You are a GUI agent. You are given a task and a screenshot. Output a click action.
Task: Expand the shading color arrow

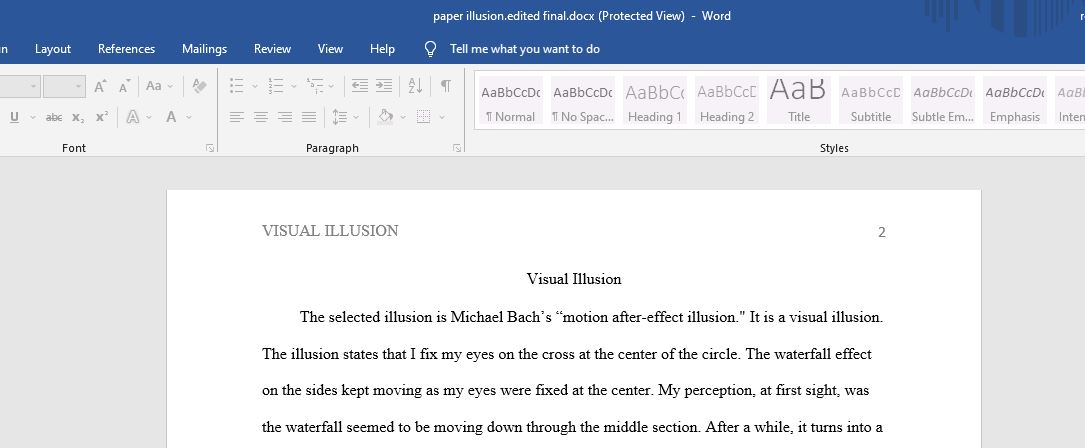tap(403, 117)
